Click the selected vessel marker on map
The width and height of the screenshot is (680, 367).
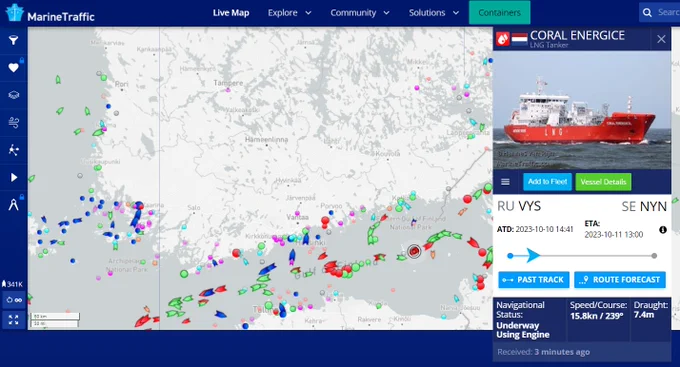tap(414, 251)
